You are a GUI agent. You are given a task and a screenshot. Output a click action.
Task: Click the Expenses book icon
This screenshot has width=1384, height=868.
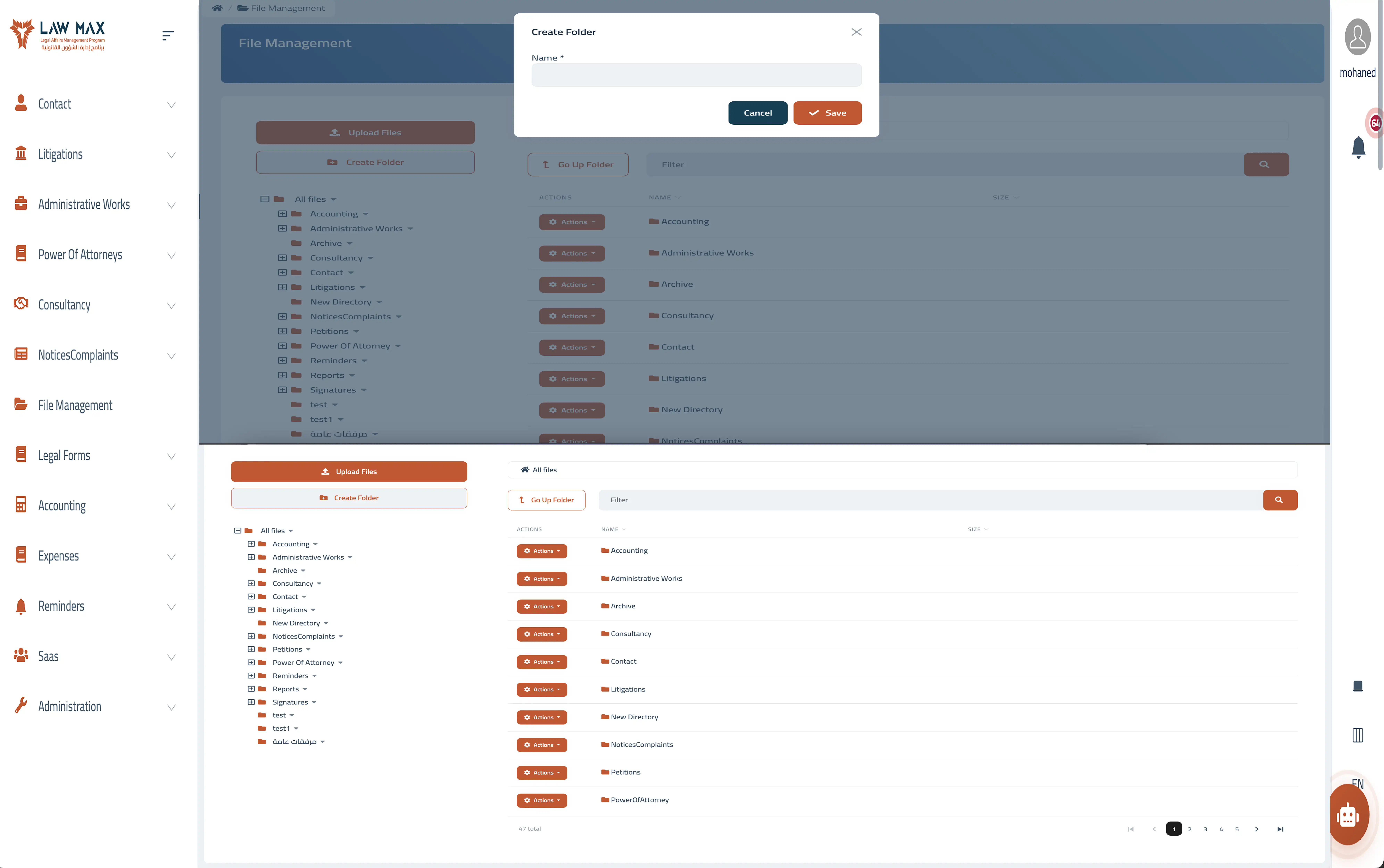[21, 554]
